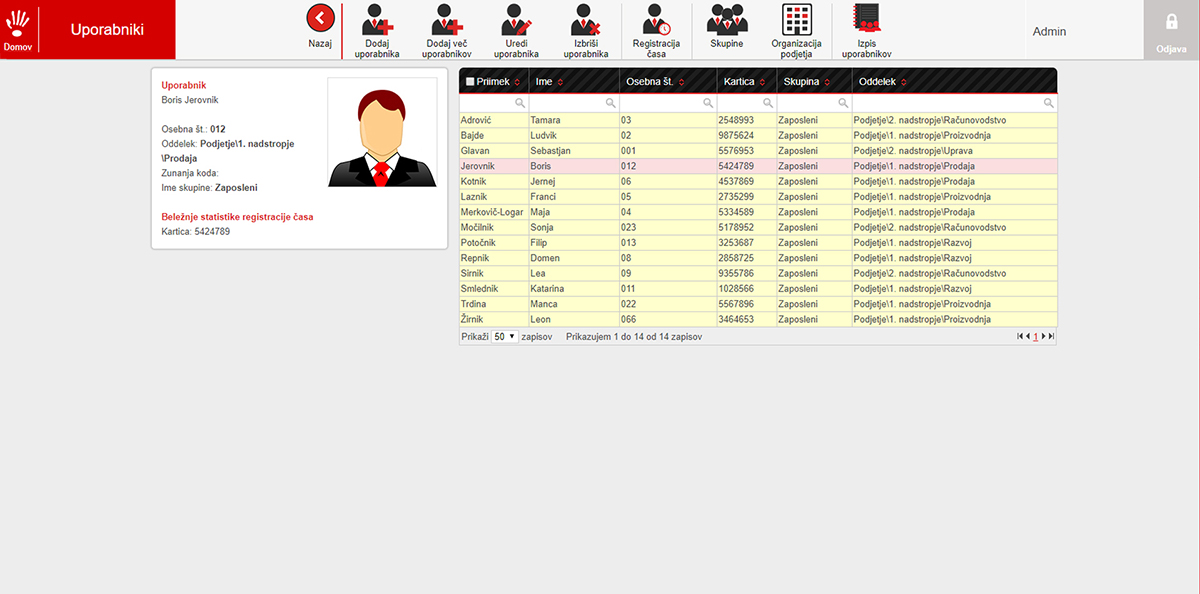Go to next page of table

[x=1044, y=337]
